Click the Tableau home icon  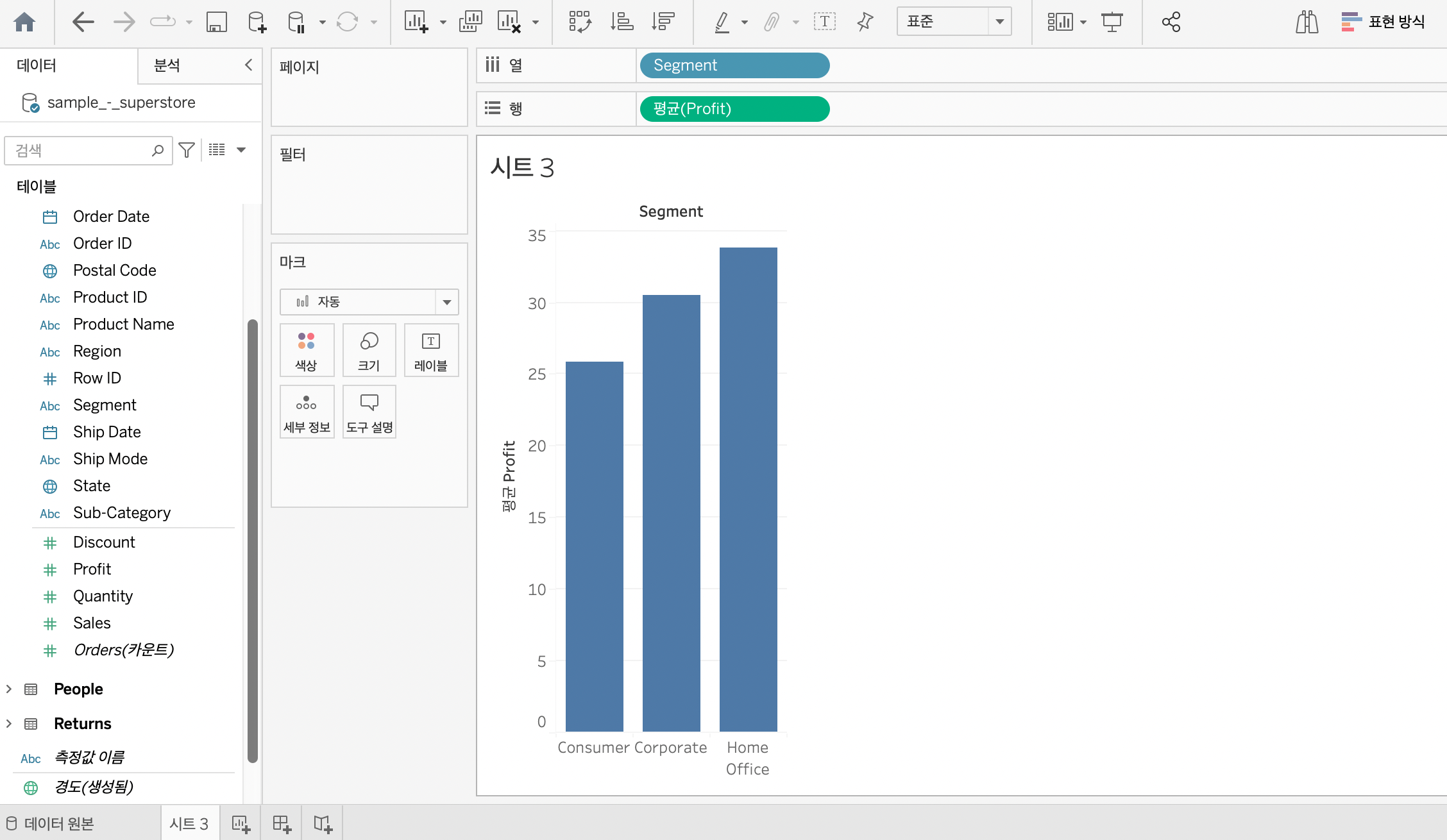click(24, 22)
